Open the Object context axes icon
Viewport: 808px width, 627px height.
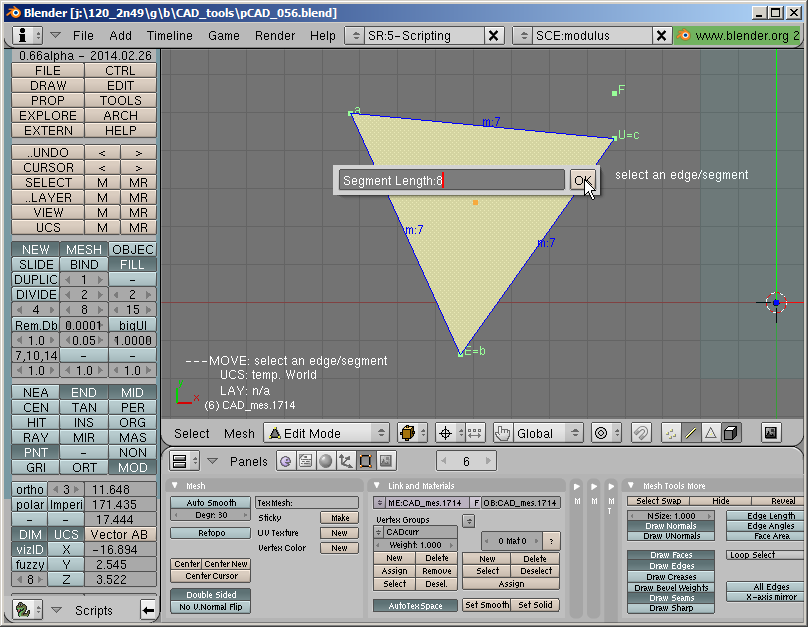pos(345,461)
